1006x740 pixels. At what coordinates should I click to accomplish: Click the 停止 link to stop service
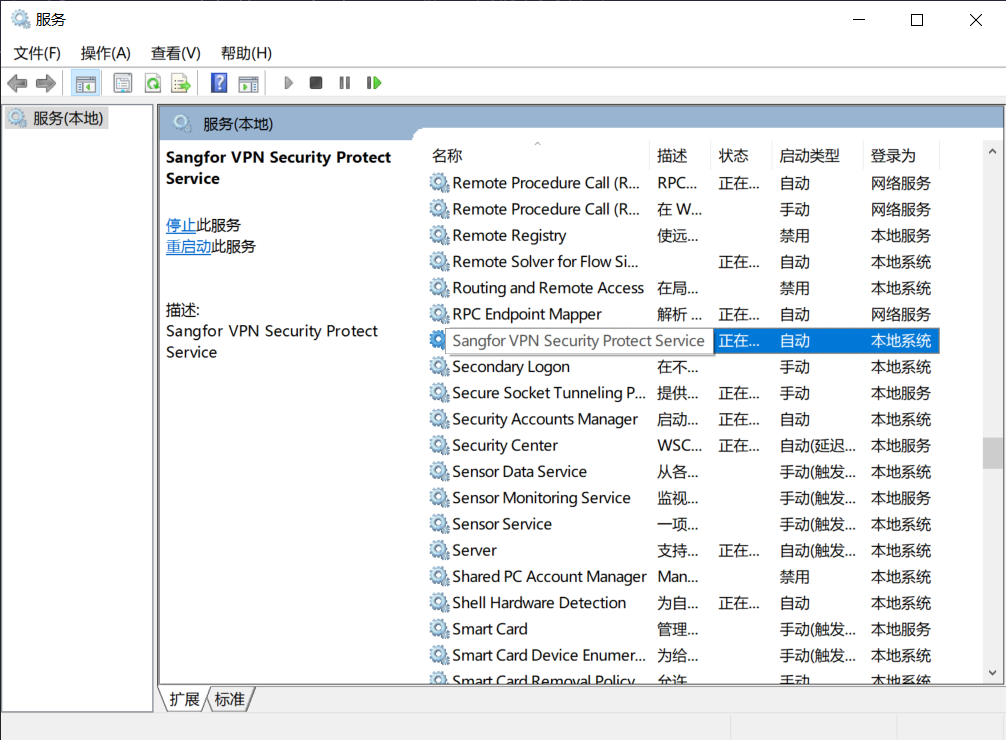point(181,225)
